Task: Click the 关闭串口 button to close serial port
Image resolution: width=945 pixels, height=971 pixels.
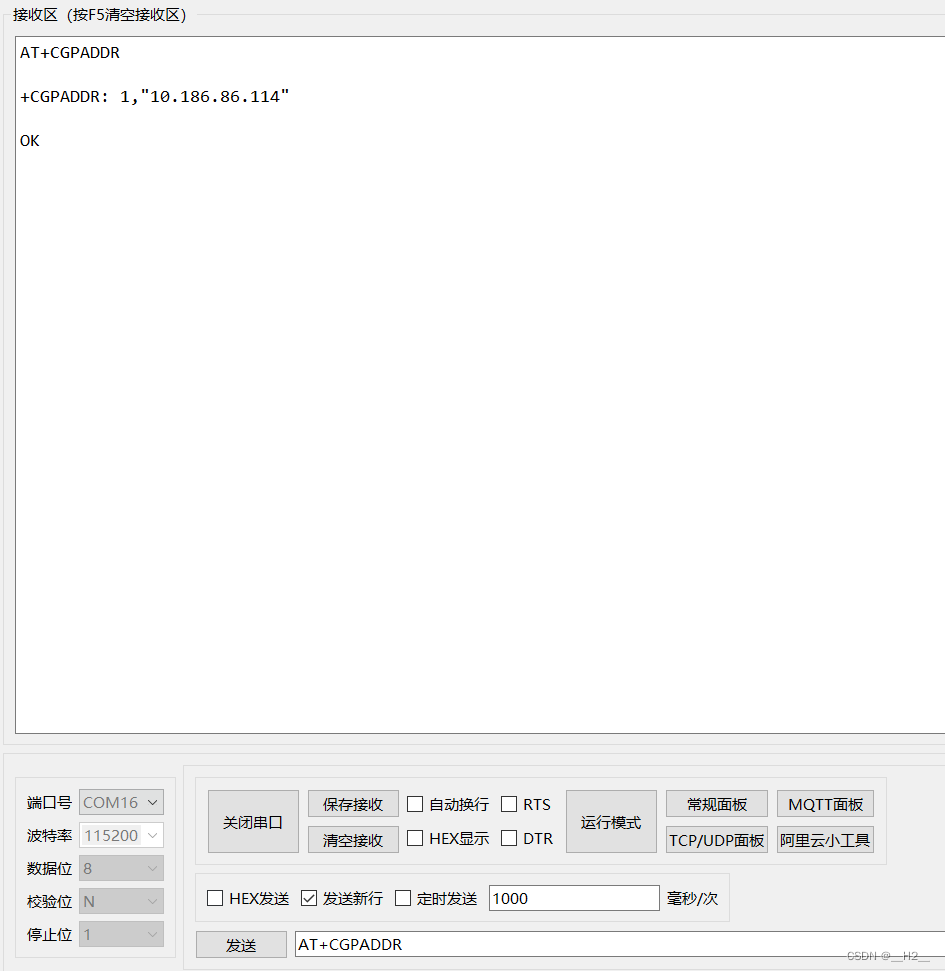Action: pos(252,821)
